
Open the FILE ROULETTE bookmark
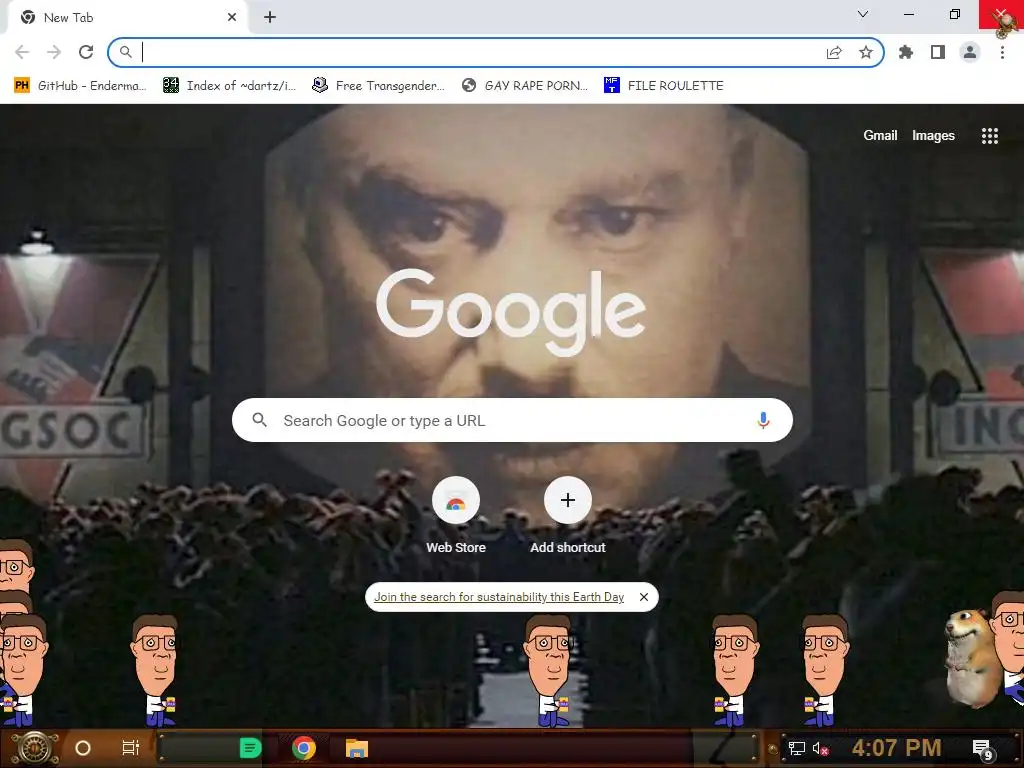click(x=664, y=86)
